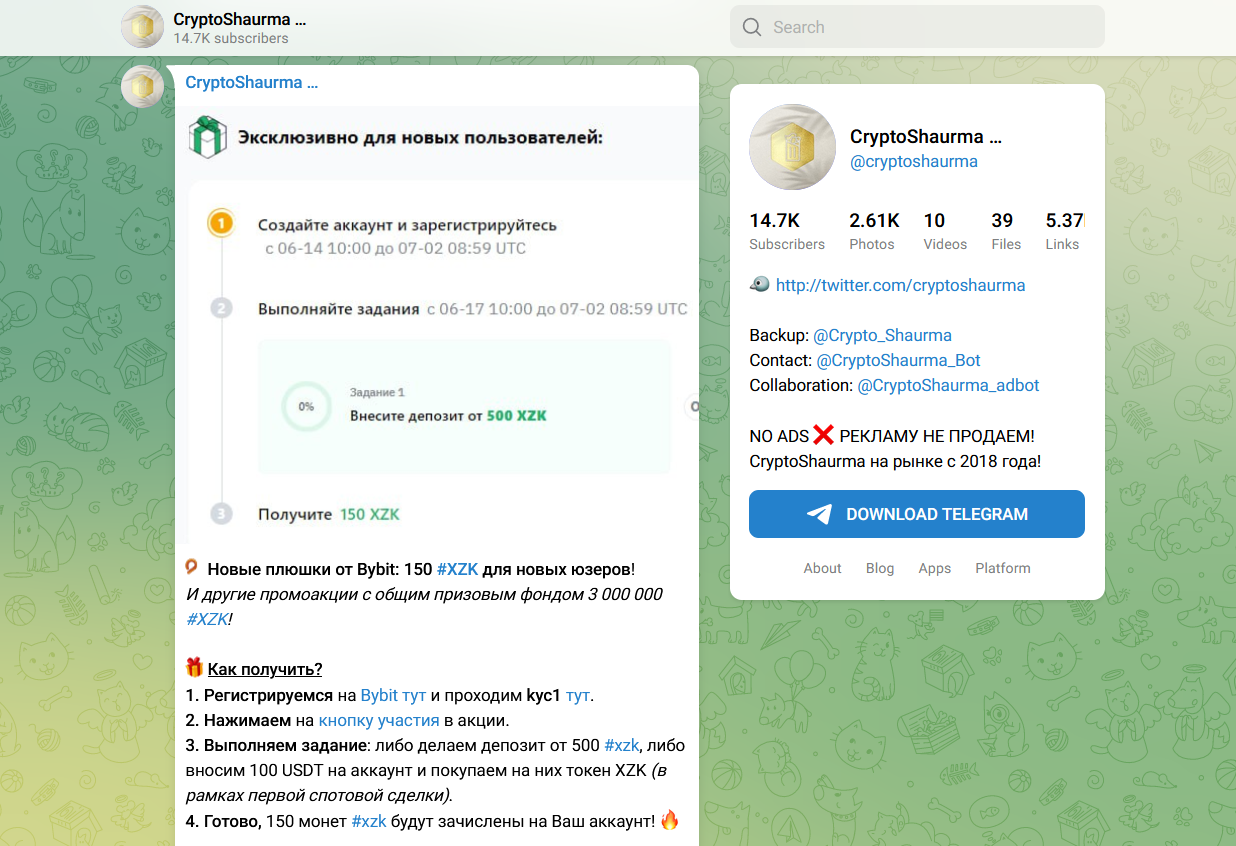This screenshot has width=1236, height=846.
Task: Open the @CryptoShaurma_adbot collaboration link
Action: pyautogui.click(x=949, y=385)
